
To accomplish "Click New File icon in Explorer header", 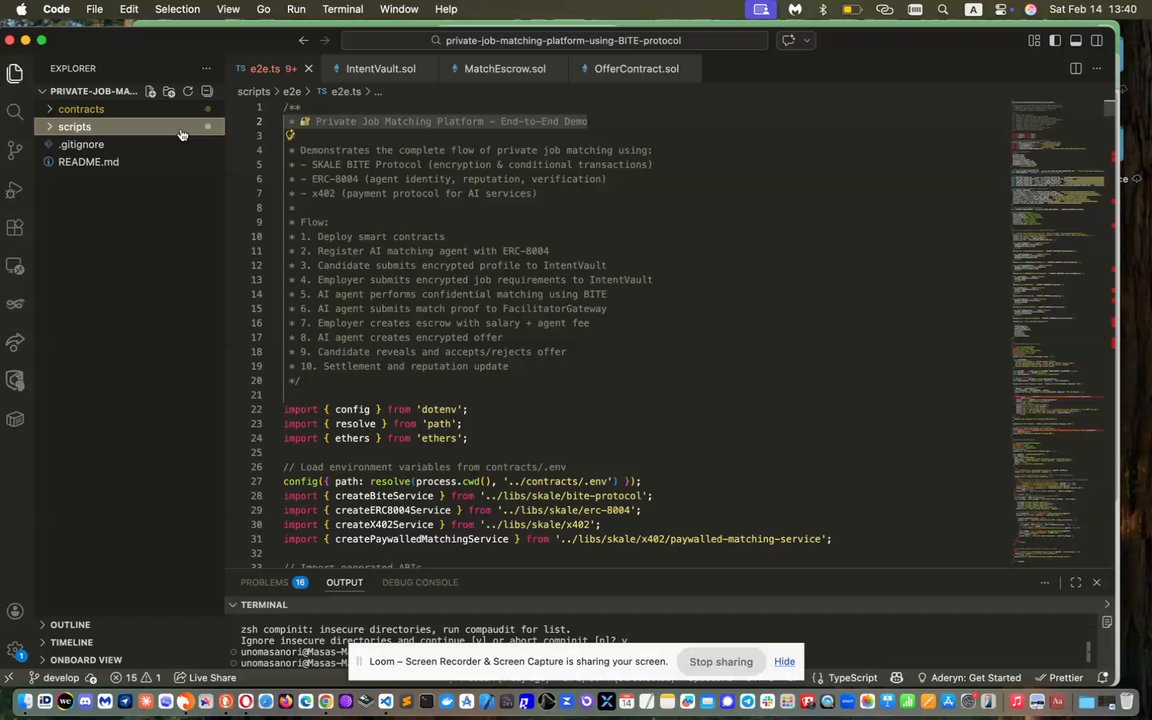I will pyautogui.click(x=150, y=91).
